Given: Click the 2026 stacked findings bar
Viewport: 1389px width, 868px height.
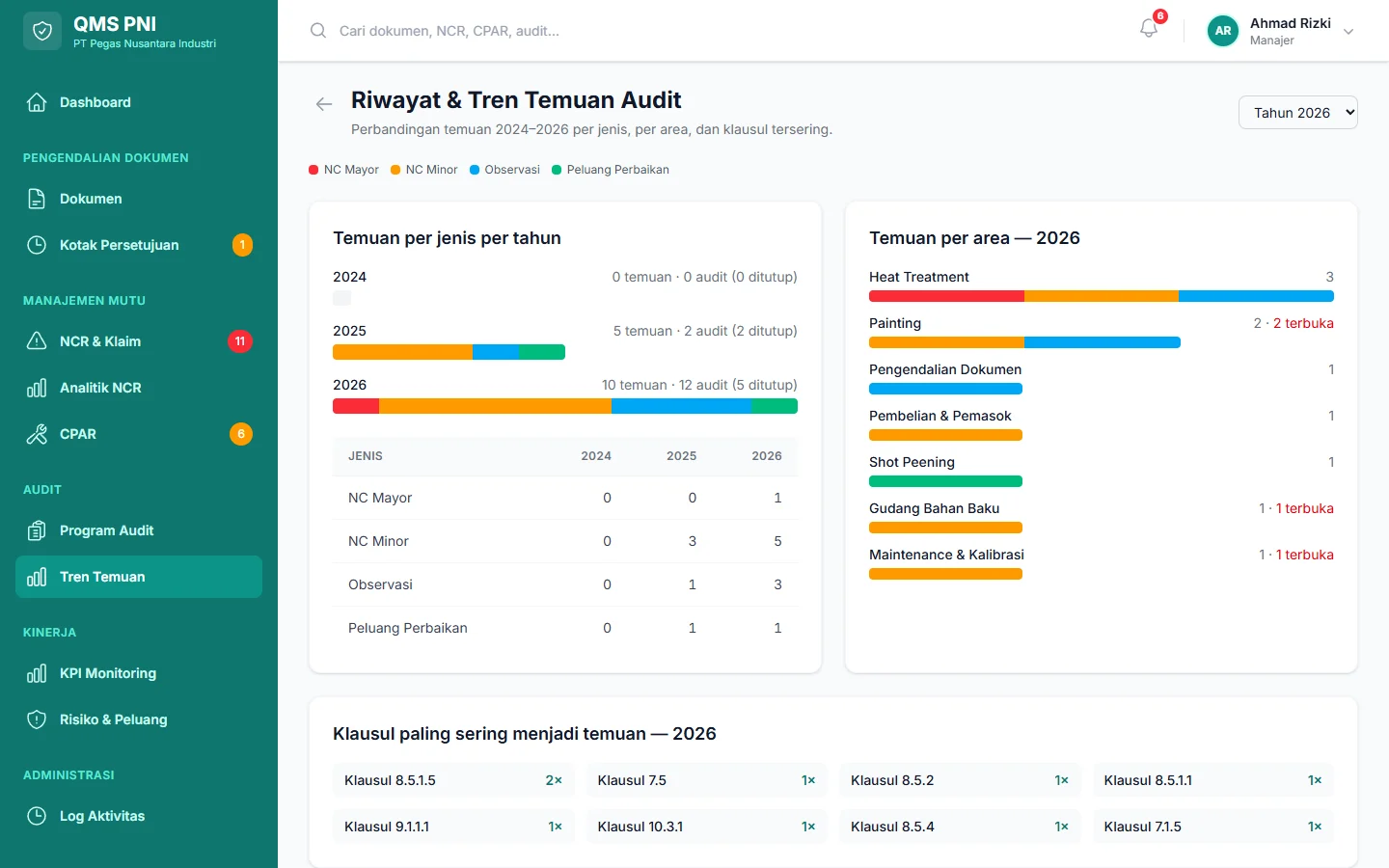Looking at the screenshot, I should [565, 406].
